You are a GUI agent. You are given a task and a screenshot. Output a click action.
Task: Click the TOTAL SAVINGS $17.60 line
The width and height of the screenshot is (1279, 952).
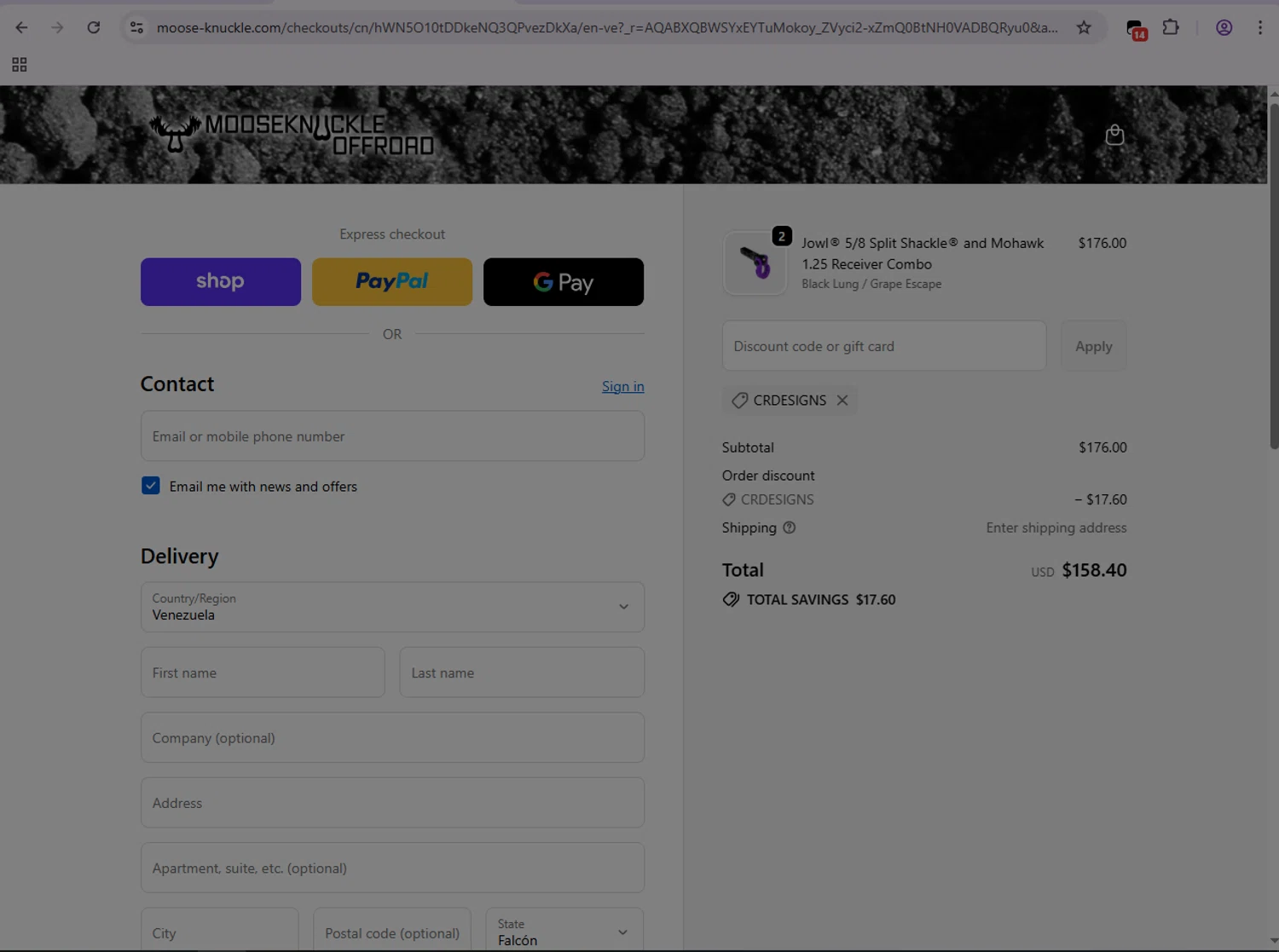point(809,600)
